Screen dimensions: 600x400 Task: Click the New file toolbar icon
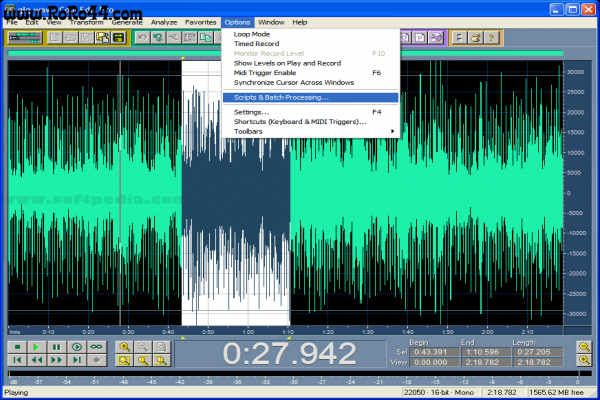click(55, 38)
